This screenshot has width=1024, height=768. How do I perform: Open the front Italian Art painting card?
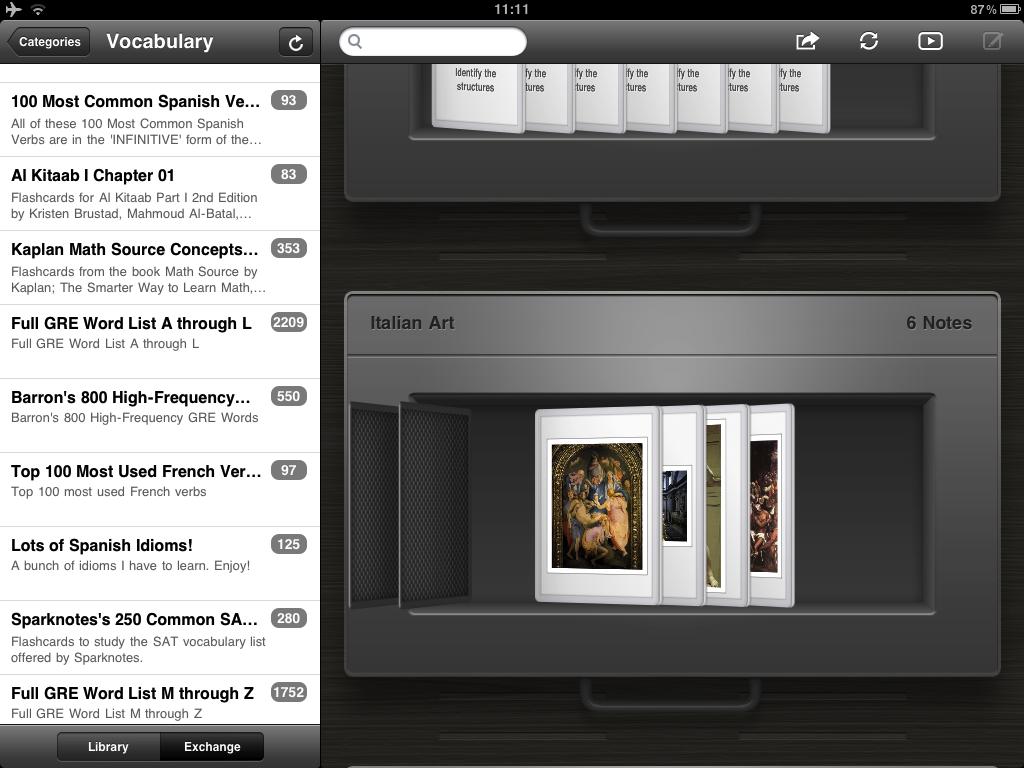(x=597, y=505)
